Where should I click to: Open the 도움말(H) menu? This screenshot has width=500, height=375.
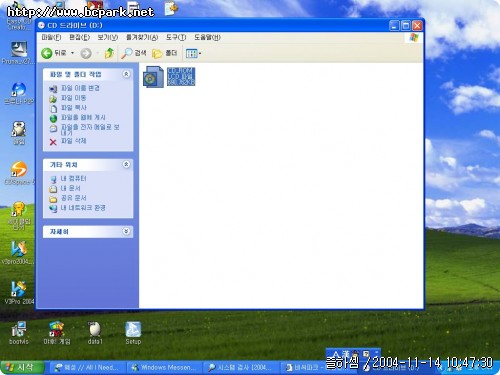pos(207,37)
